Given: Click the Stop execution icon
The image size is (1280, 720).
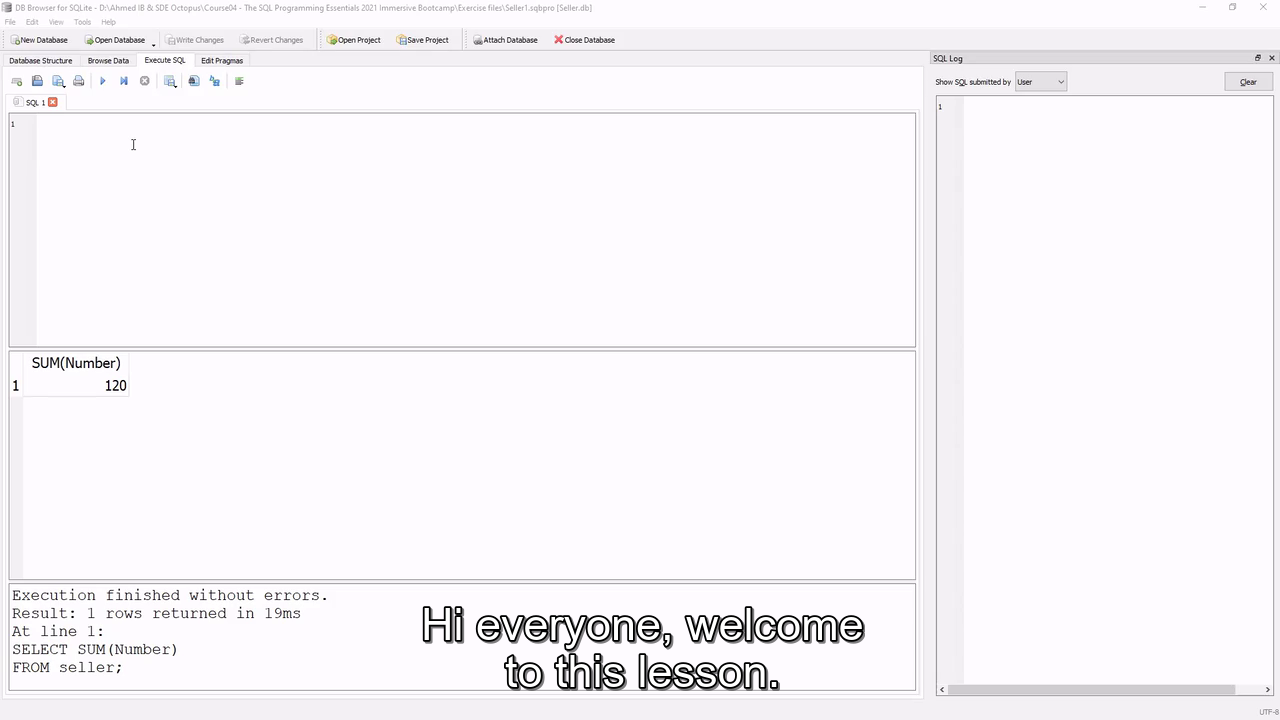Looking at the screenshot, I should point(145,81).
